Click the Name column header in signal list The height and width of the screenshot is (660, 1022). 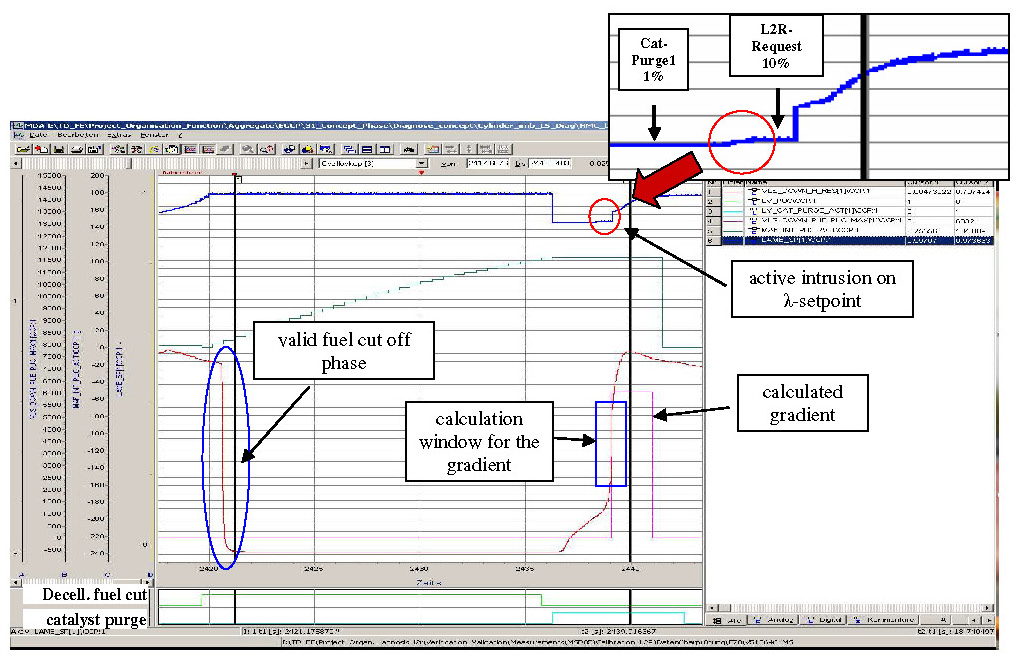(x=755, y=183)
